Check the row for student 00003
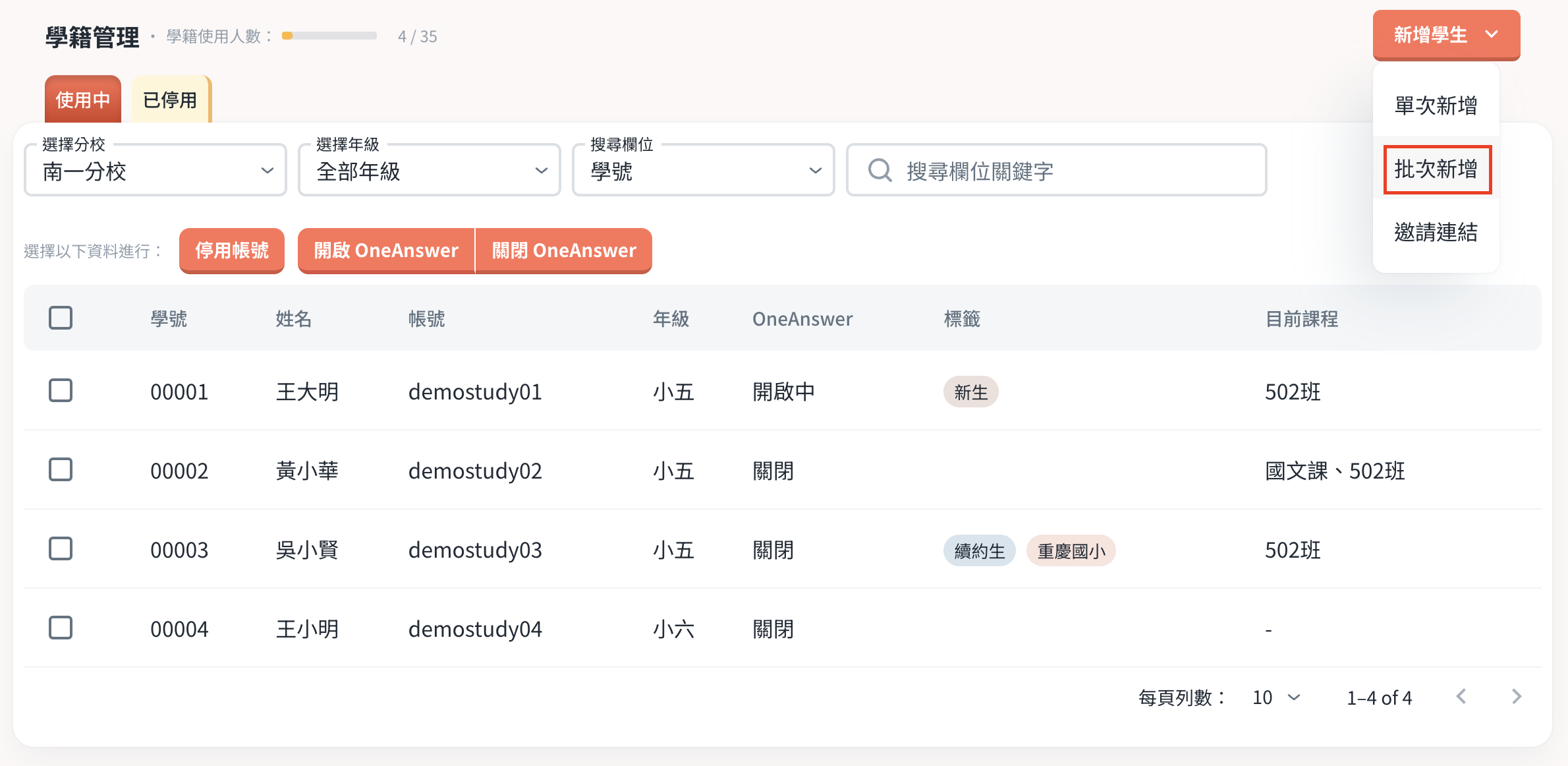The width and height of the screenshot is (1568, 766). 61,548
